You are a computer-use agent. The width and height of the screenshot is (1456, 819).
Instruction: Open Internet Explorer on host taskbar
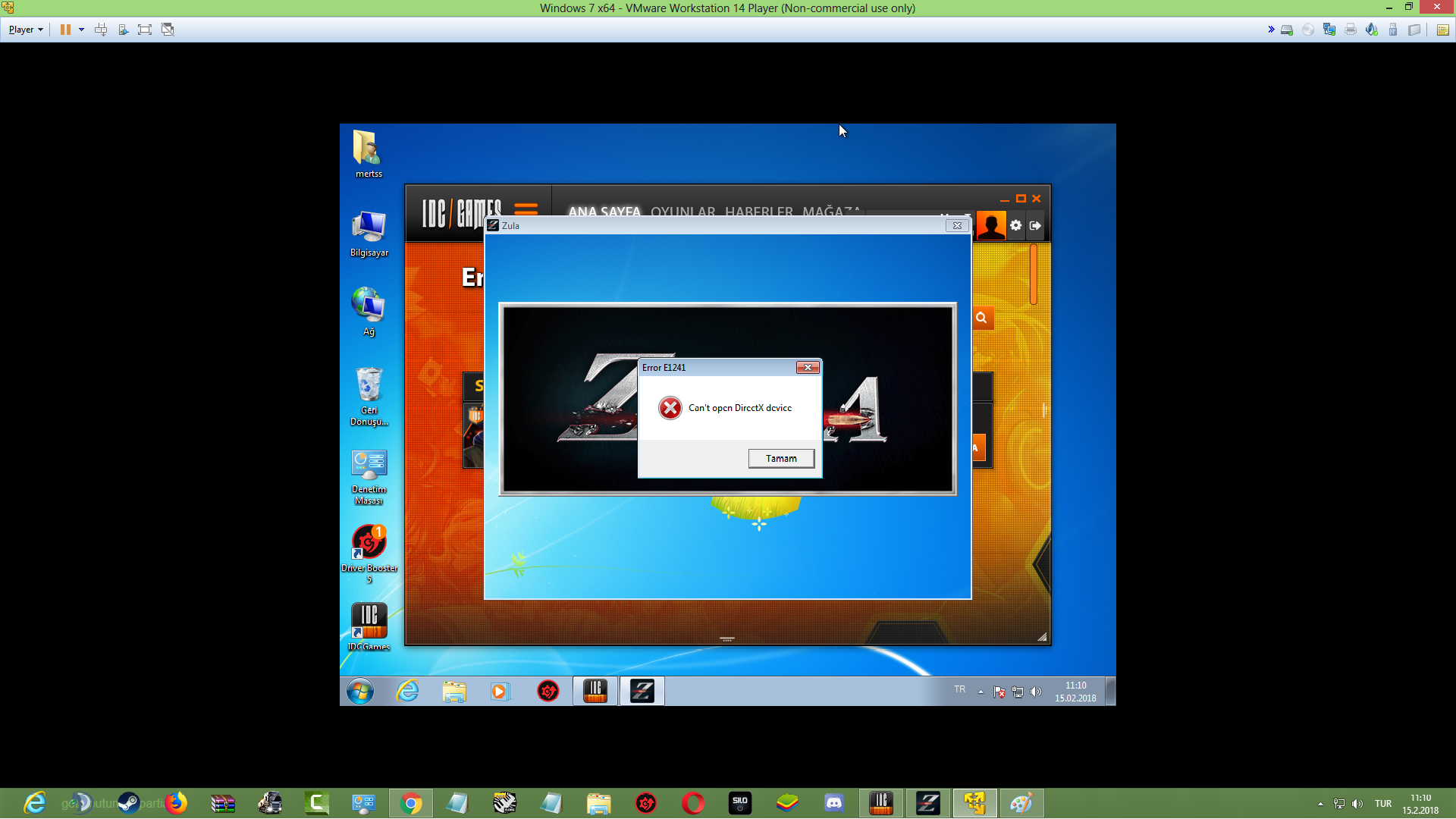tap(35, 803)
